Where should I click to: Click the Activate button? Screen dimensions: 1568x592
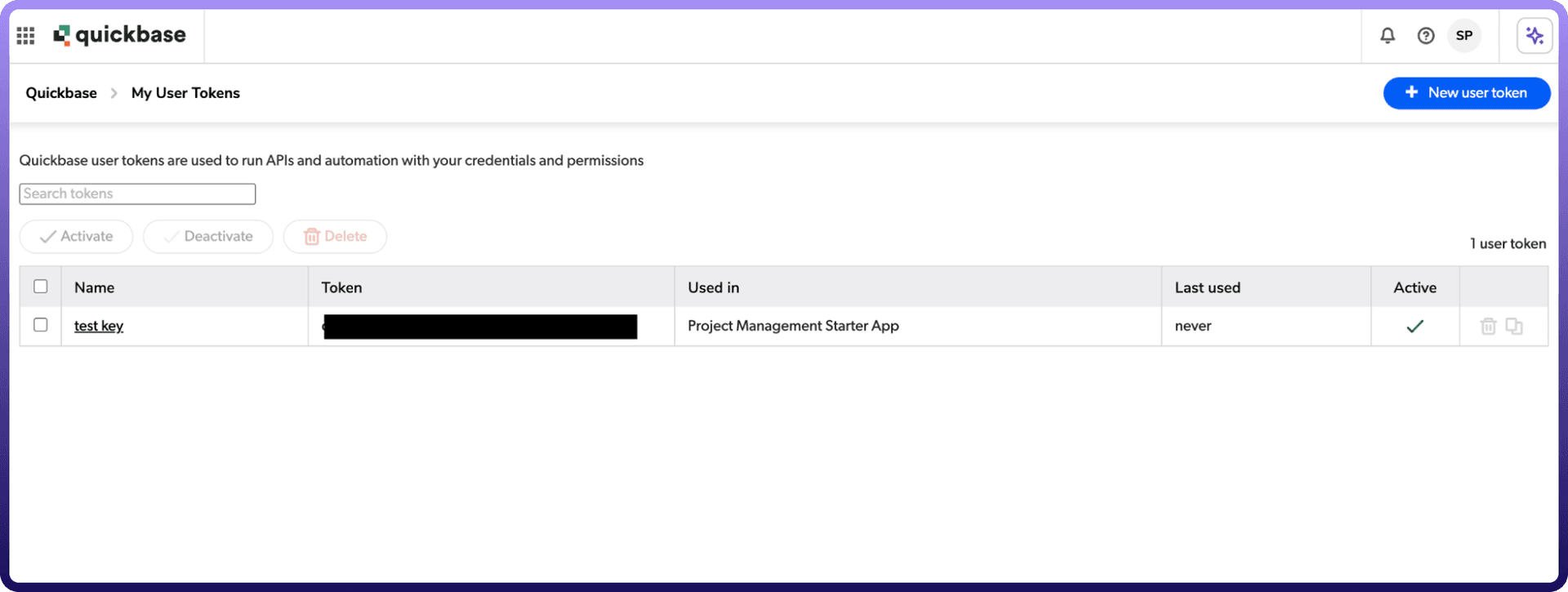click(76, 237)
